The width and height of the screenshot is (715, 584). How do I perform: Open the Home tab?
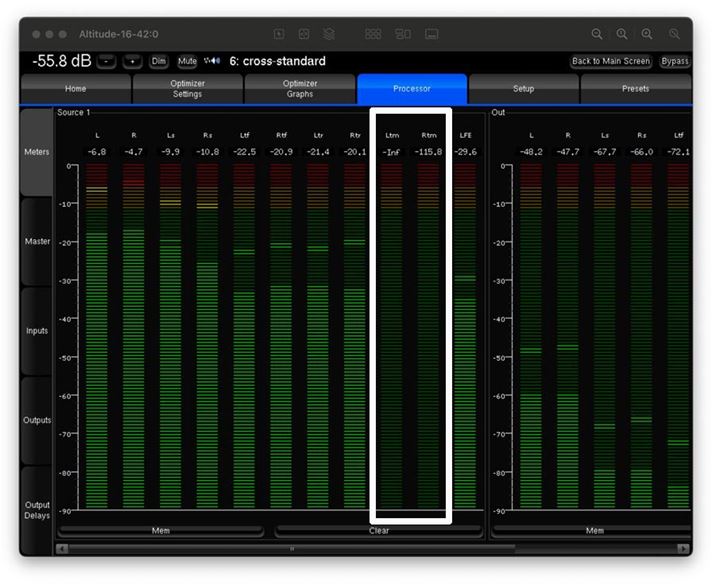[76, 89]
